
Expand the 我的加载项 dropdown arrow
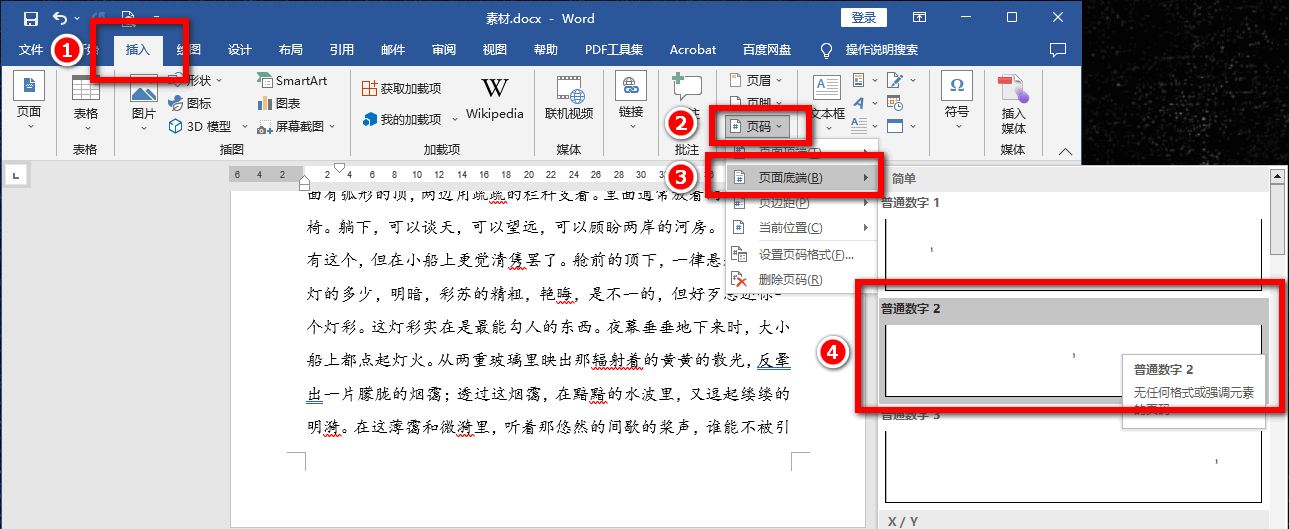(x=455, y=119)
